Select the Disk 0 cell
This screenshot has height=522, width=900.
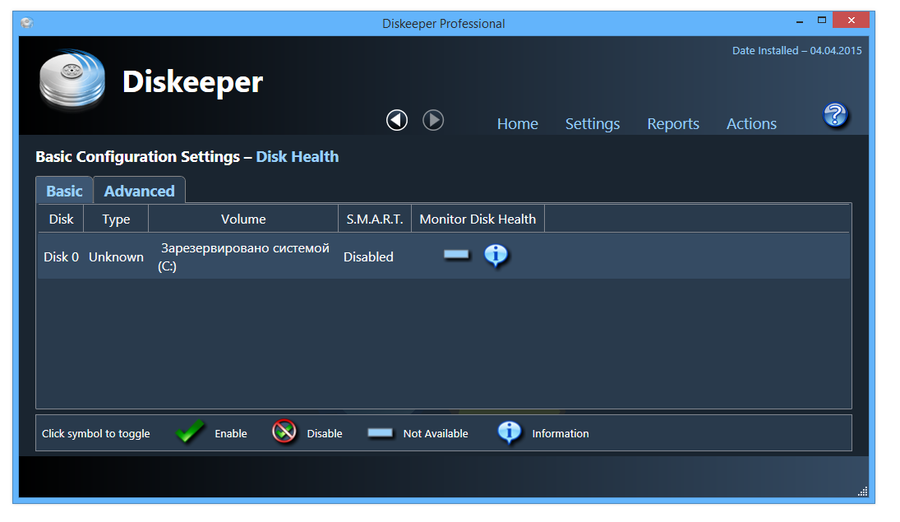[61, 257]
